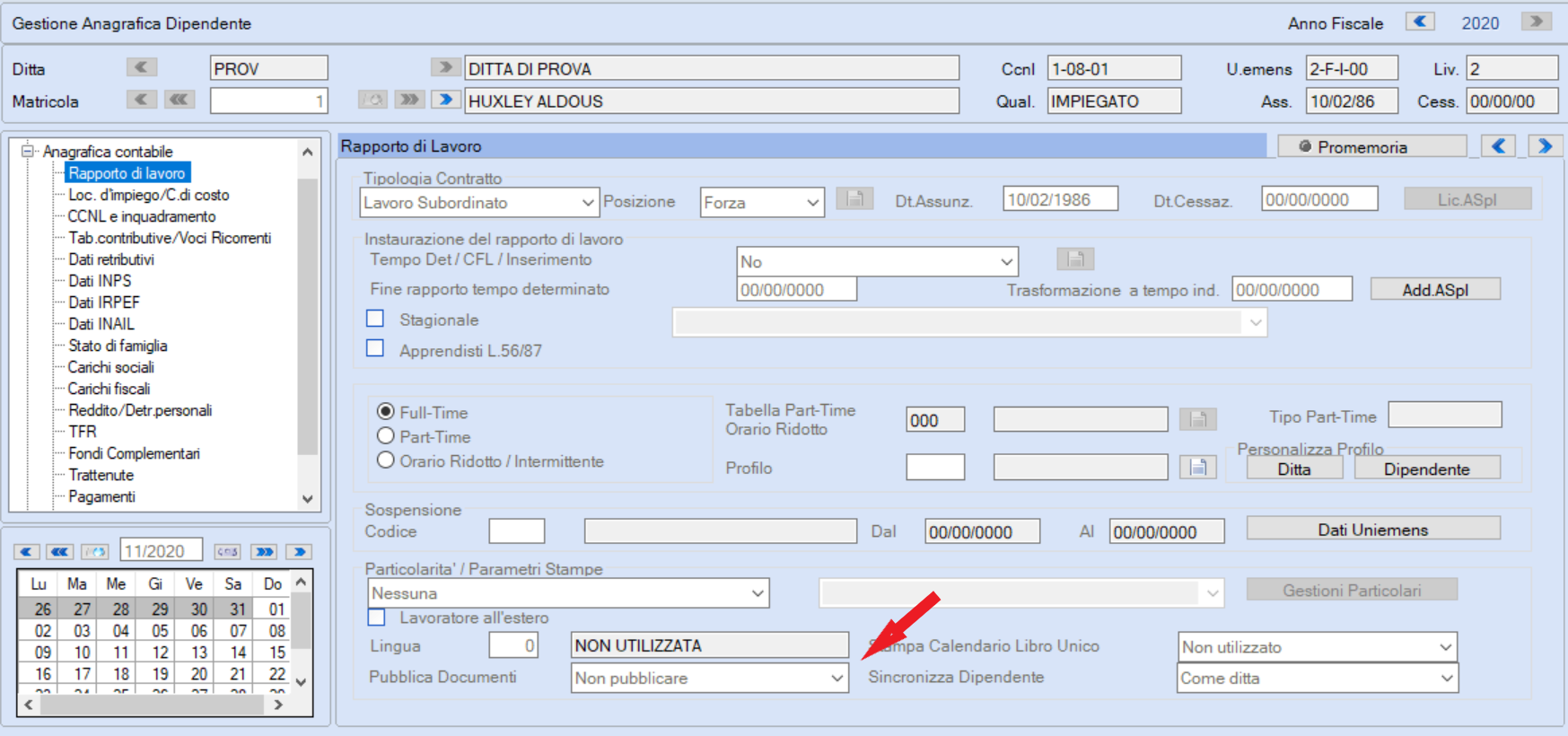Viewport: 1568px width, 736px height.
Task: Go to next section with header right arrow
Action: [x=1545, y=145]
